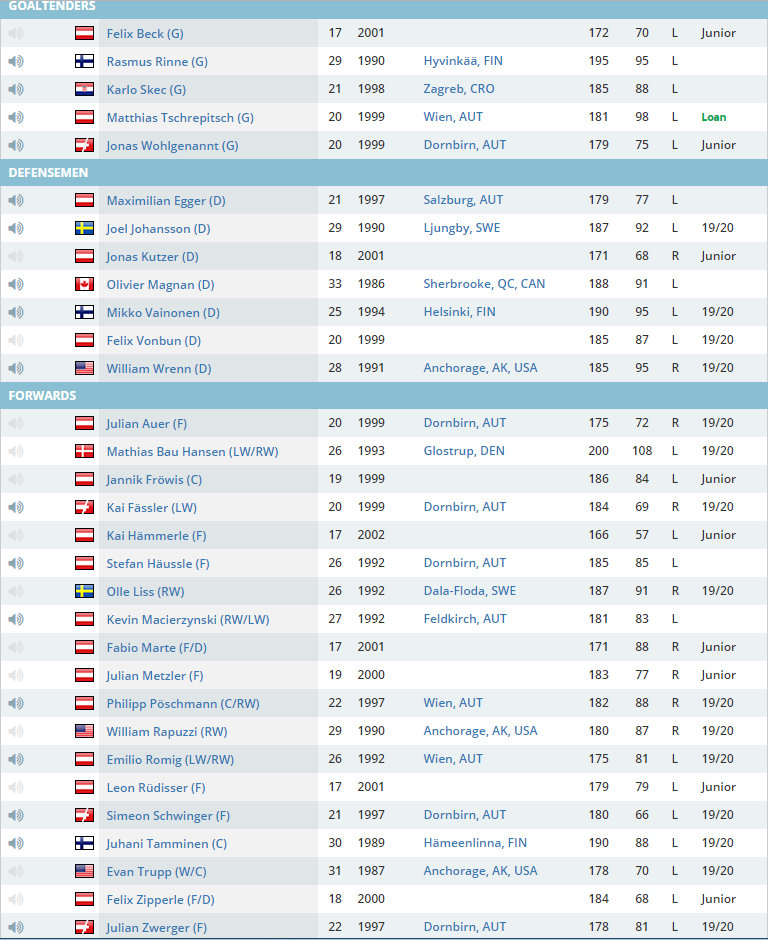The image size is (768, 940).
Task: Play name pronunciation for Rasmus Rinne
Action: tap(16, 61)
